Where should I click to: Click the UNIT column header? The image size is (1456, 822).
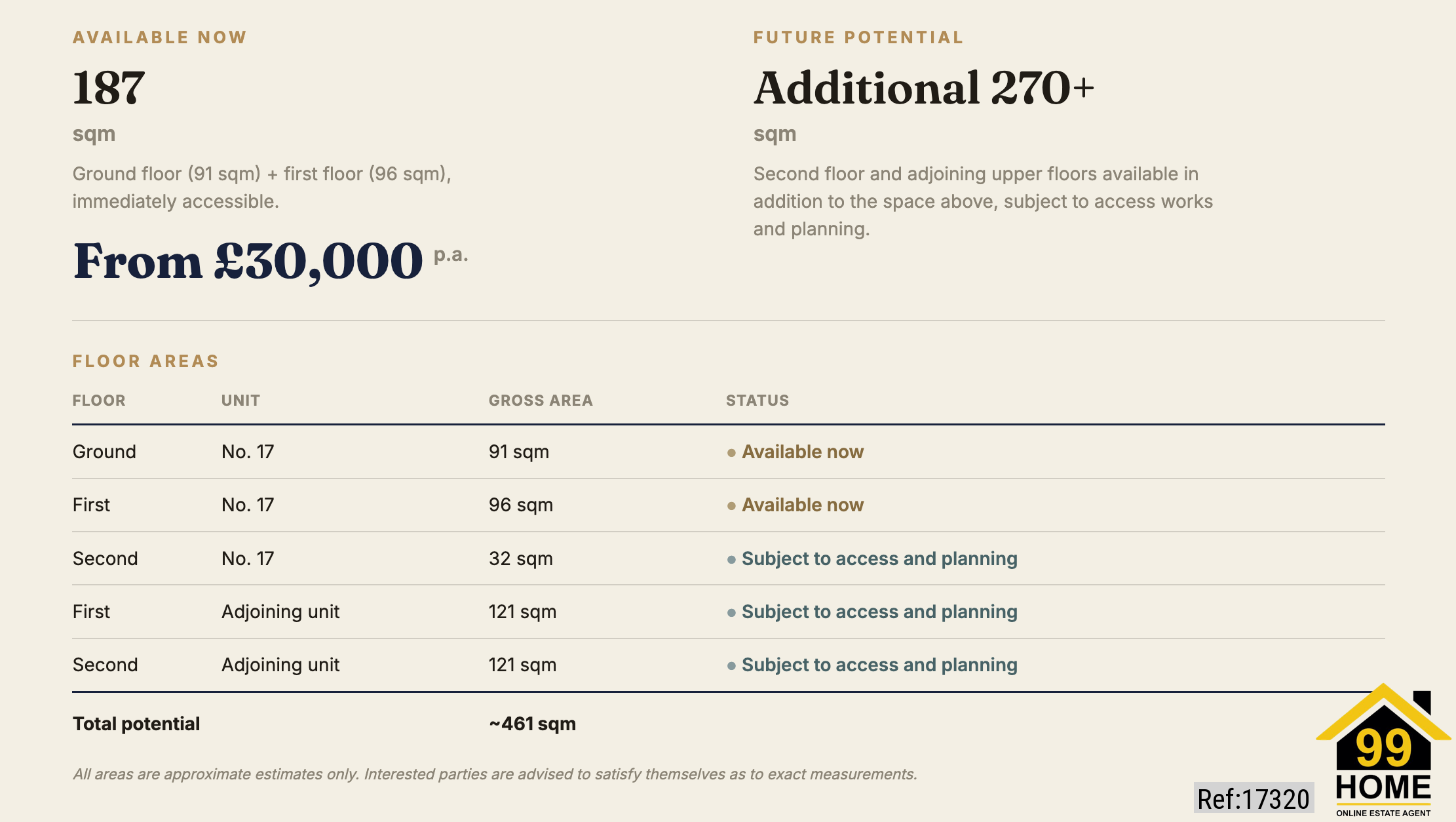[x=240, y=401]
